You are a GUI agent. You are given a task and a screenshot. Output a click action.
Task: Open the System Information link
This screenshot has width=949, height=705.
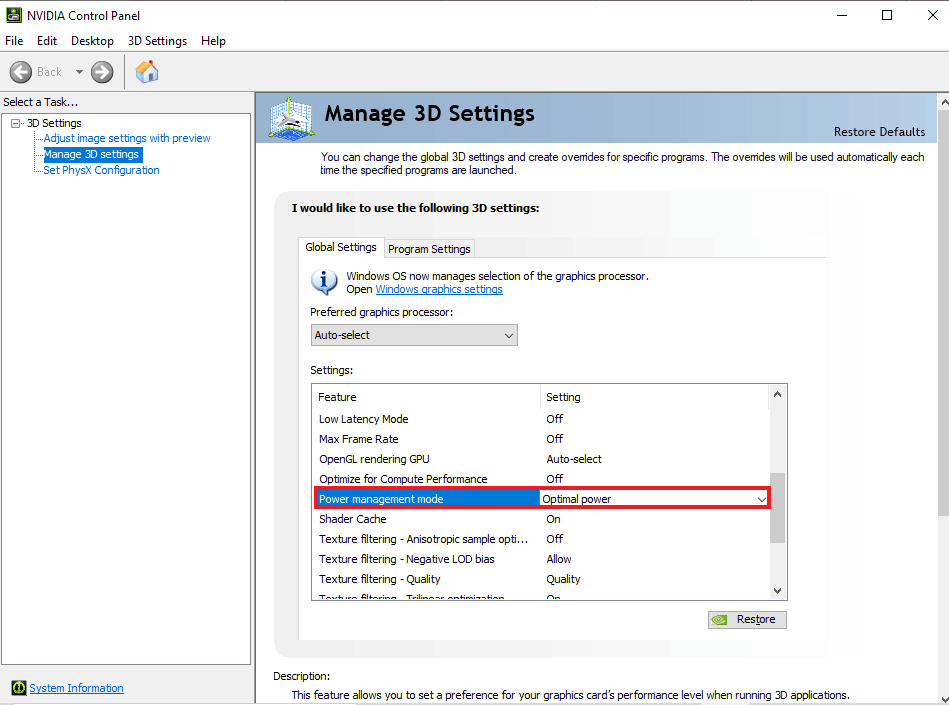(x=76, y=687)
